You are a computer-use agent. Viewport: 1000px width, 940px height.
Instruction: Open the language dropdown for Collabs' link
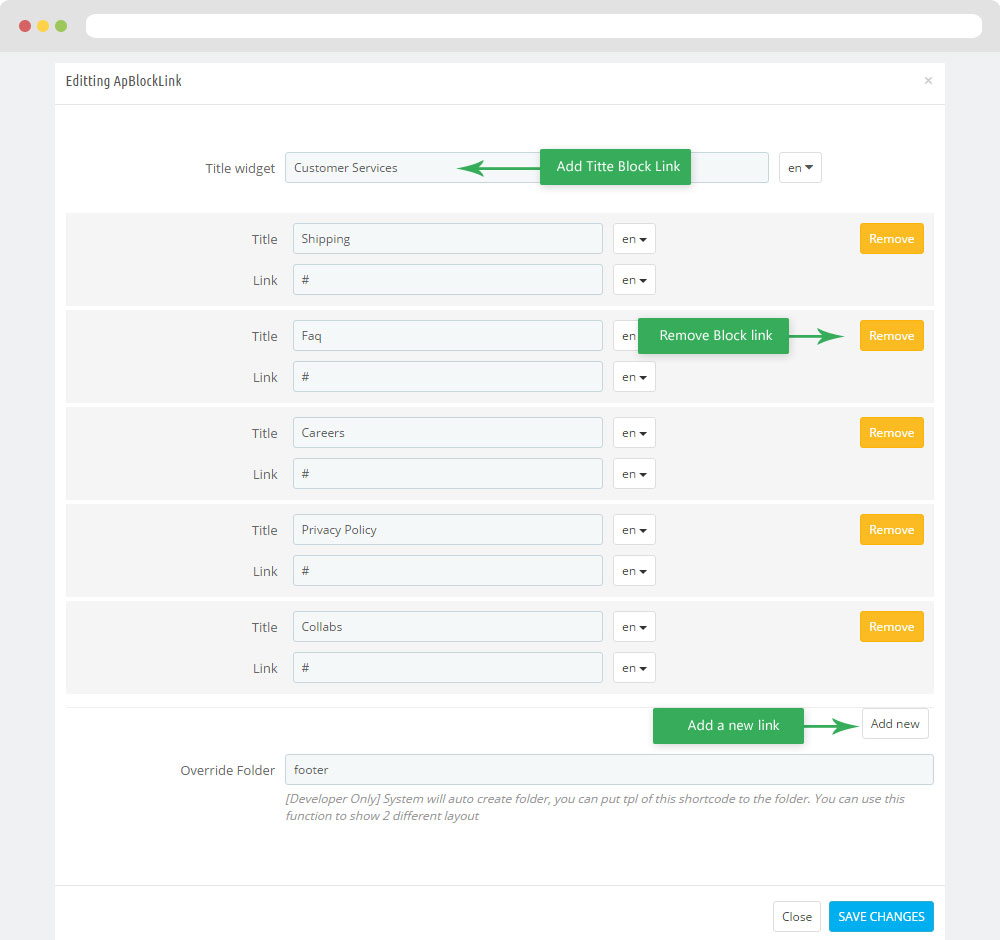pyautogui.click(x=634, y=667)
